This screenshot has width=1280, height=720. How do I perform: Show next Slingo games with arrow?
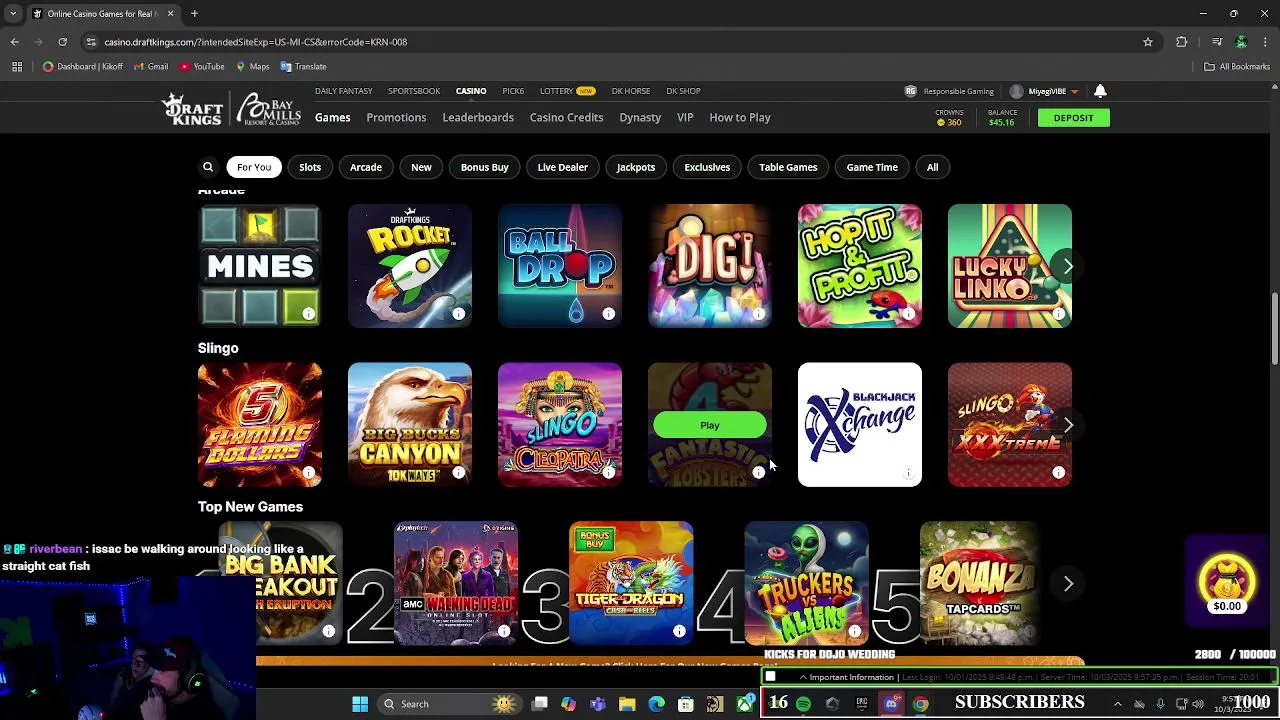click(1068, 425)
